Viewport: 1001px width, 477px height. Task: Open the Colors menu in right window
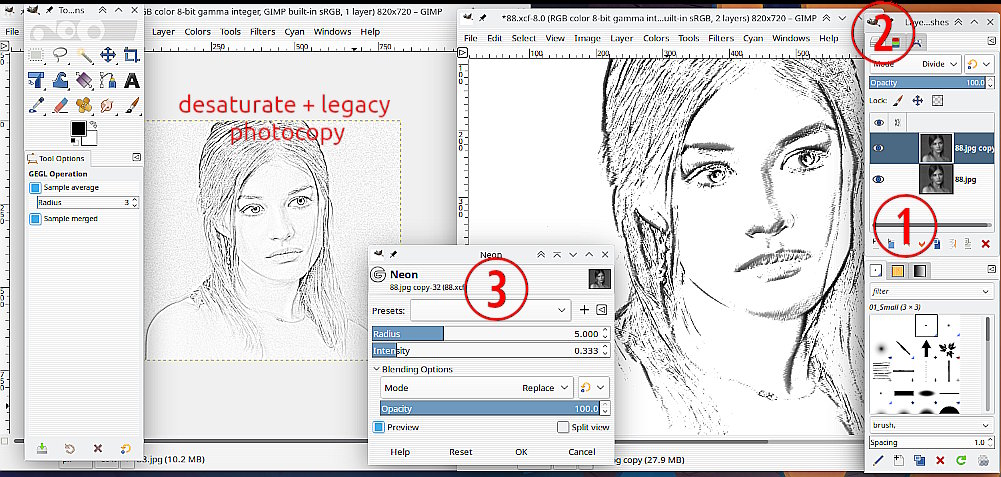pyautogui.click(x=656, y=38)
